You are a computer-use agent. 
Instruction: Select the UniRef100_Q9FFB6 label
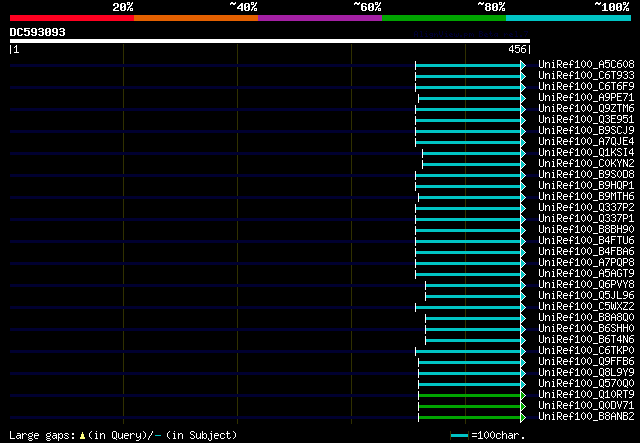click(586, 362)
